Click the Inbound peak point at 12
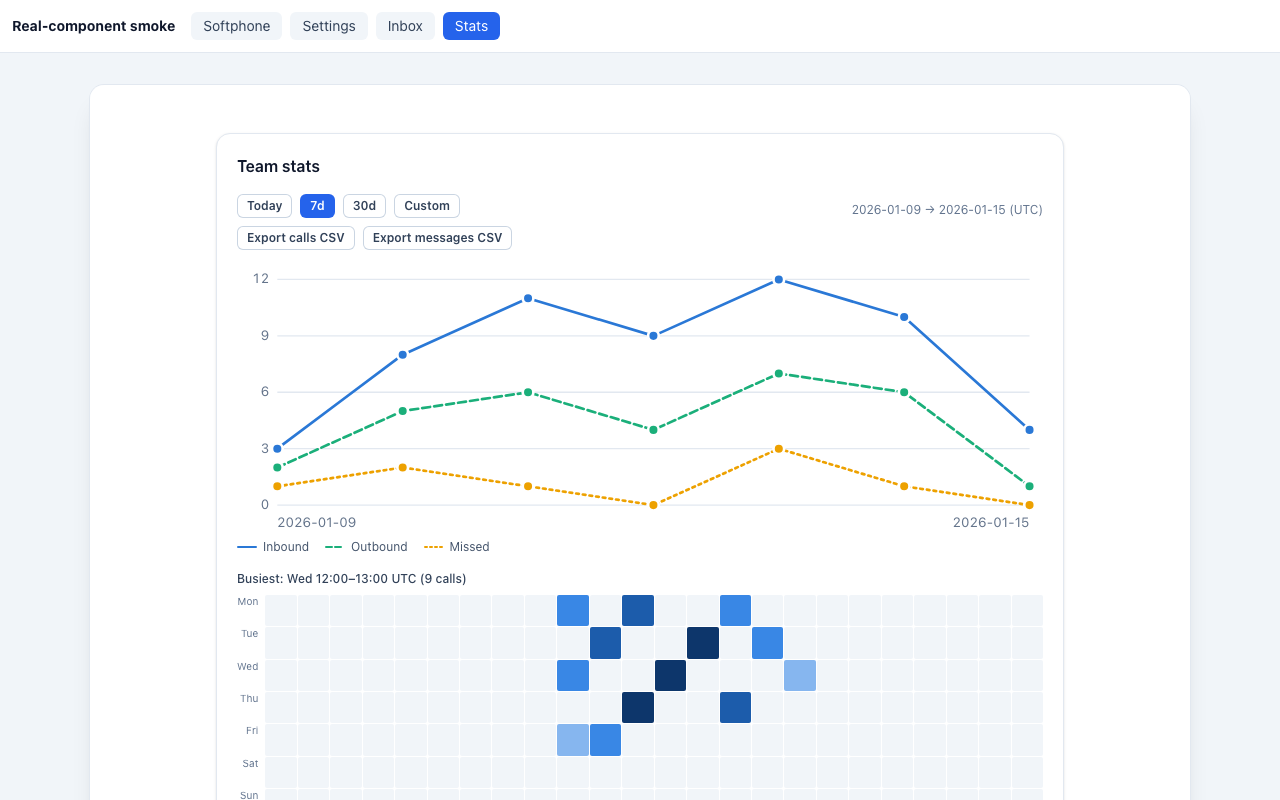Image resolution: width=1280 pixels, height=800 pixels. (779, 280)
